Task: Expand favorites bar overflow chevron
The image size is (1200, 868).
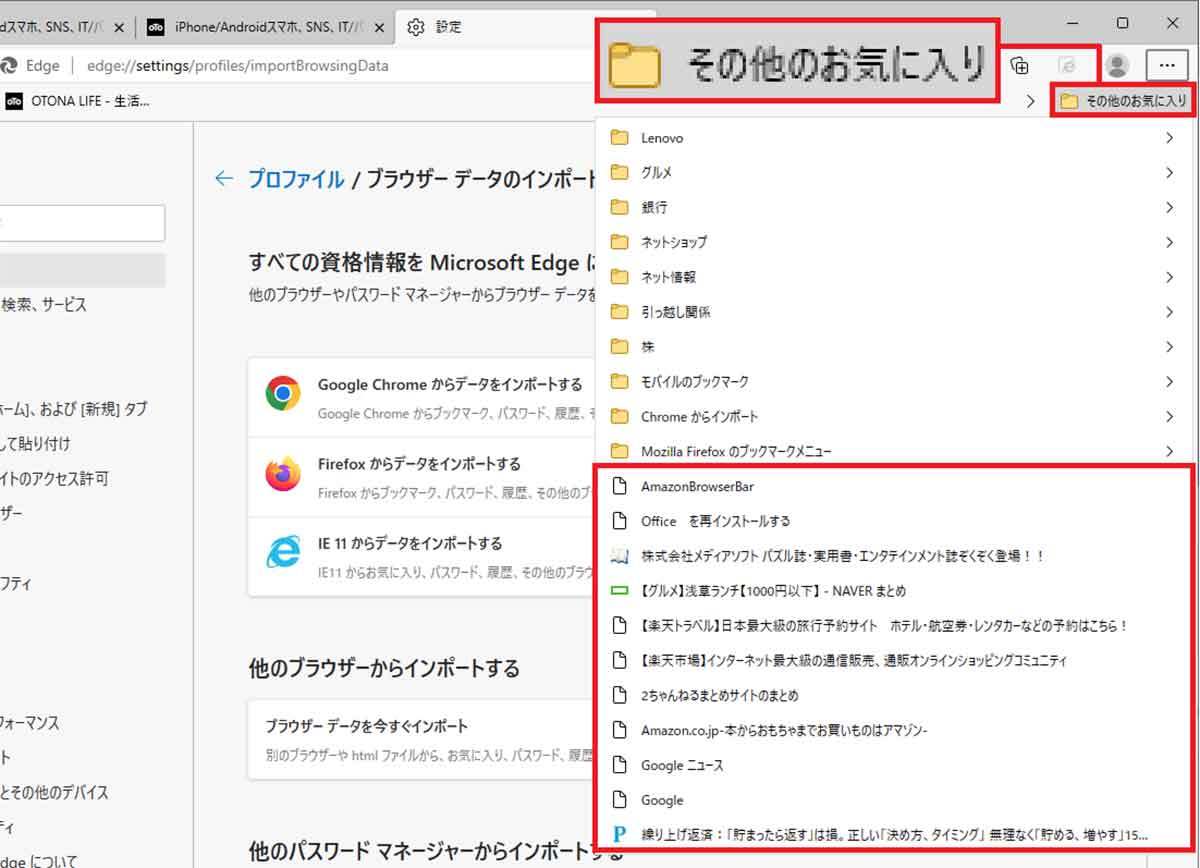Action: pos(1031,101)
